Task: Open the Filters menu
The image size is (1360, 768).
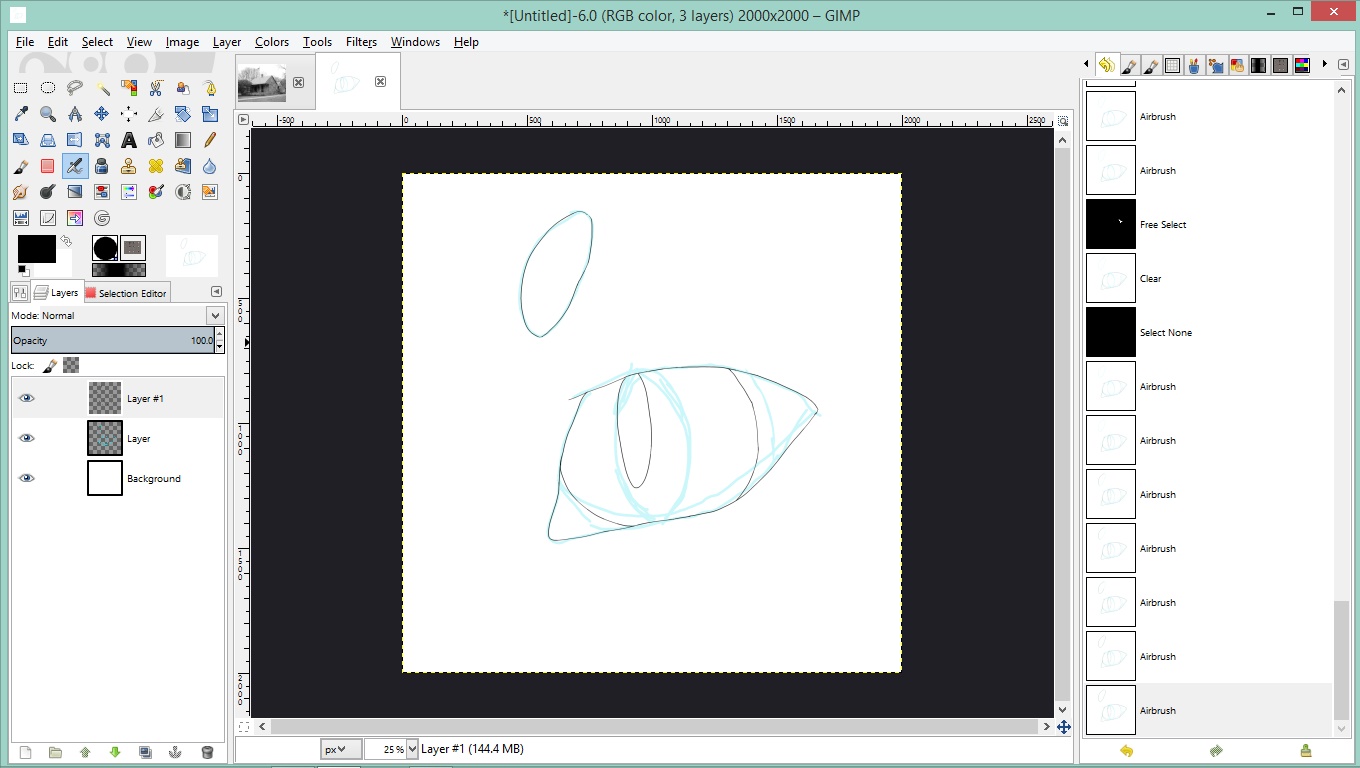Action: pos(361,42)
